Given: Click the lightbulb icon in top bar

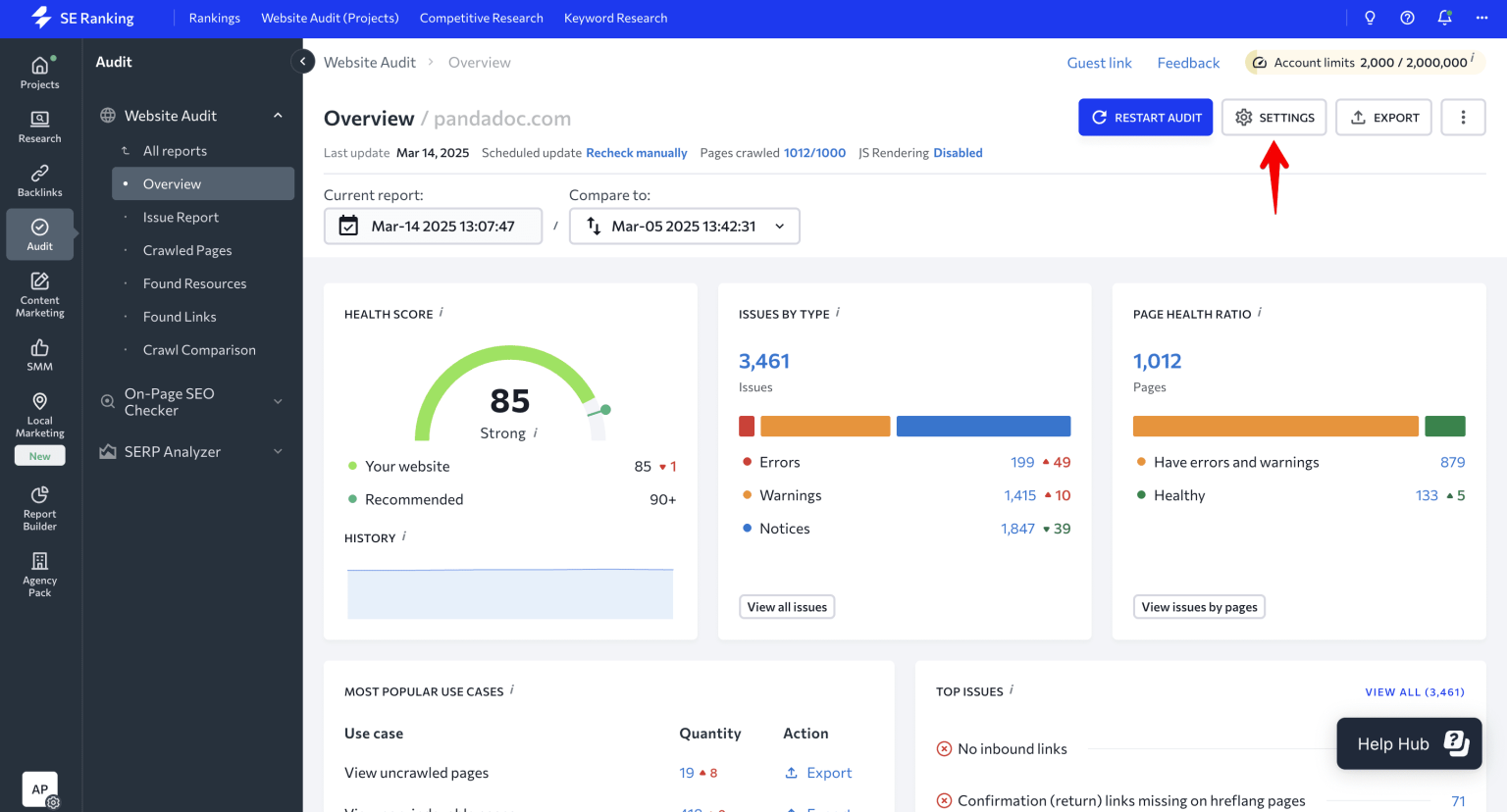Looking at the screenshot, I should pos(1370,18).
